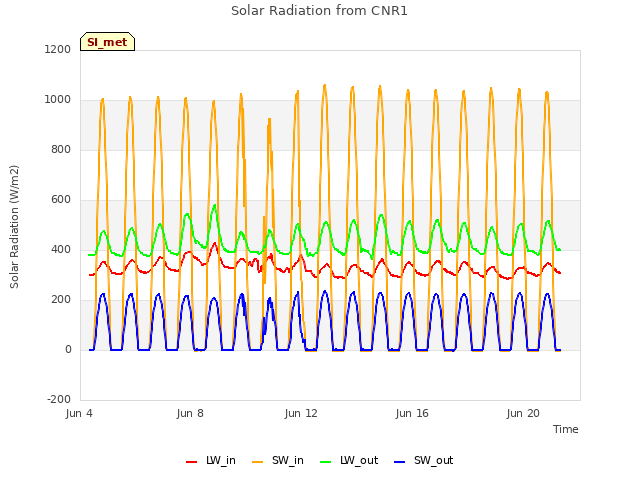Screen dimensions: 640x480
Task: Click the green LW_out legend swatch
Action: pyautogui.click(x=326, y=462)
